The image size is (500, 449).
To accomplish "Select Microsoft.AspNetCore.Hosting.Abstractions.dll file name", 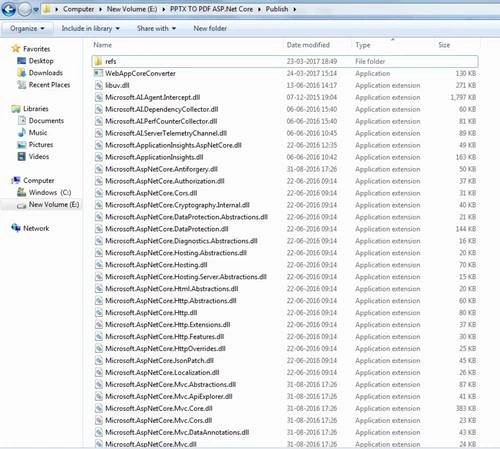I will click(176, 253).
